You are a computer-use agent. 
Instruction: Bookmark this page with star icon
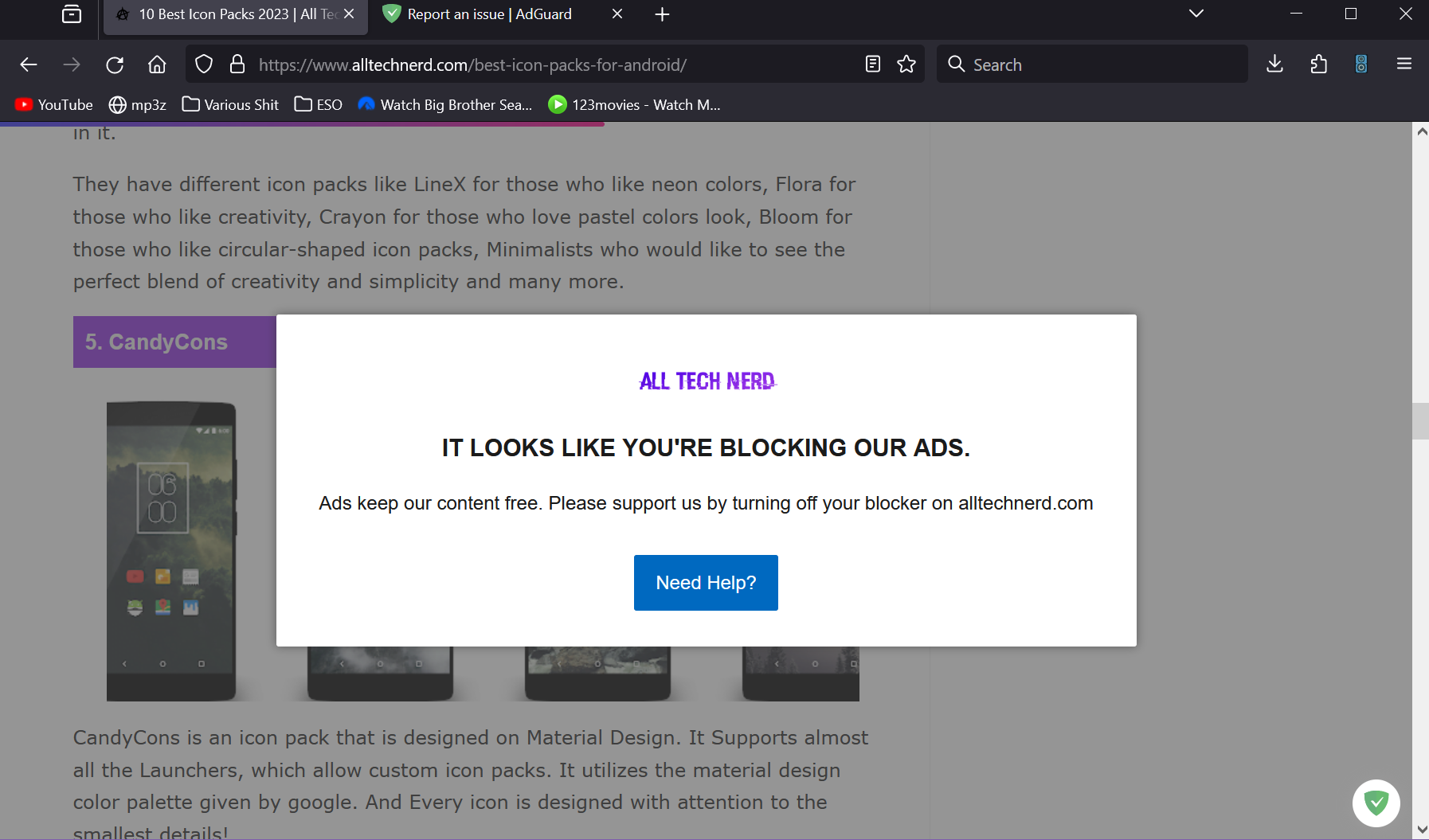[x=906, y=64]
